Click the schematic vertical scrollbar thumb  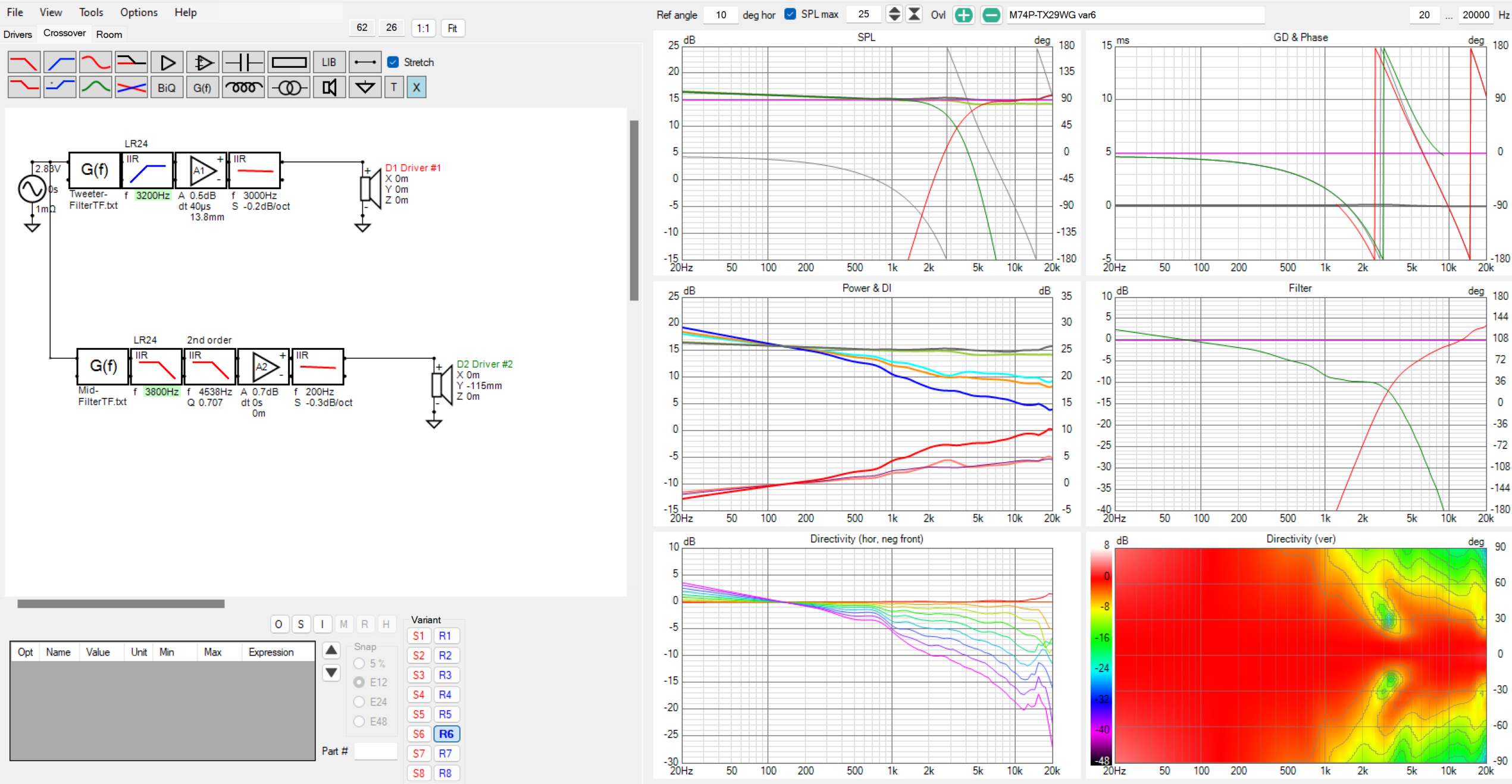634,211
